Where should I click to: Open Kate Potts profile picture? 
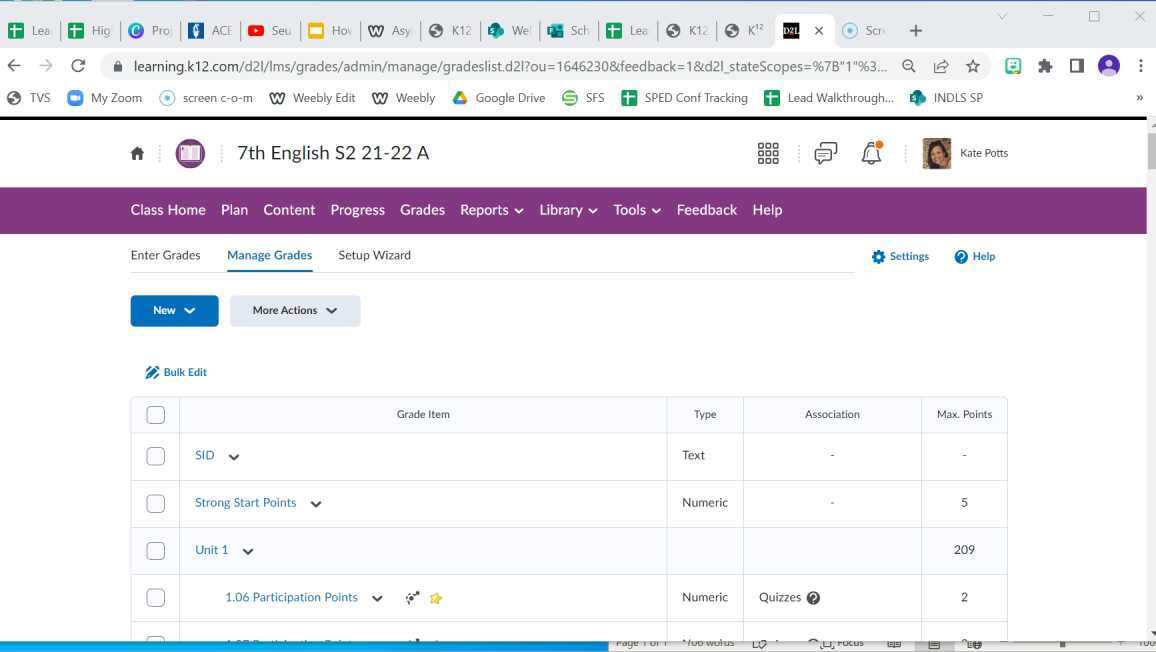[935, 153]
